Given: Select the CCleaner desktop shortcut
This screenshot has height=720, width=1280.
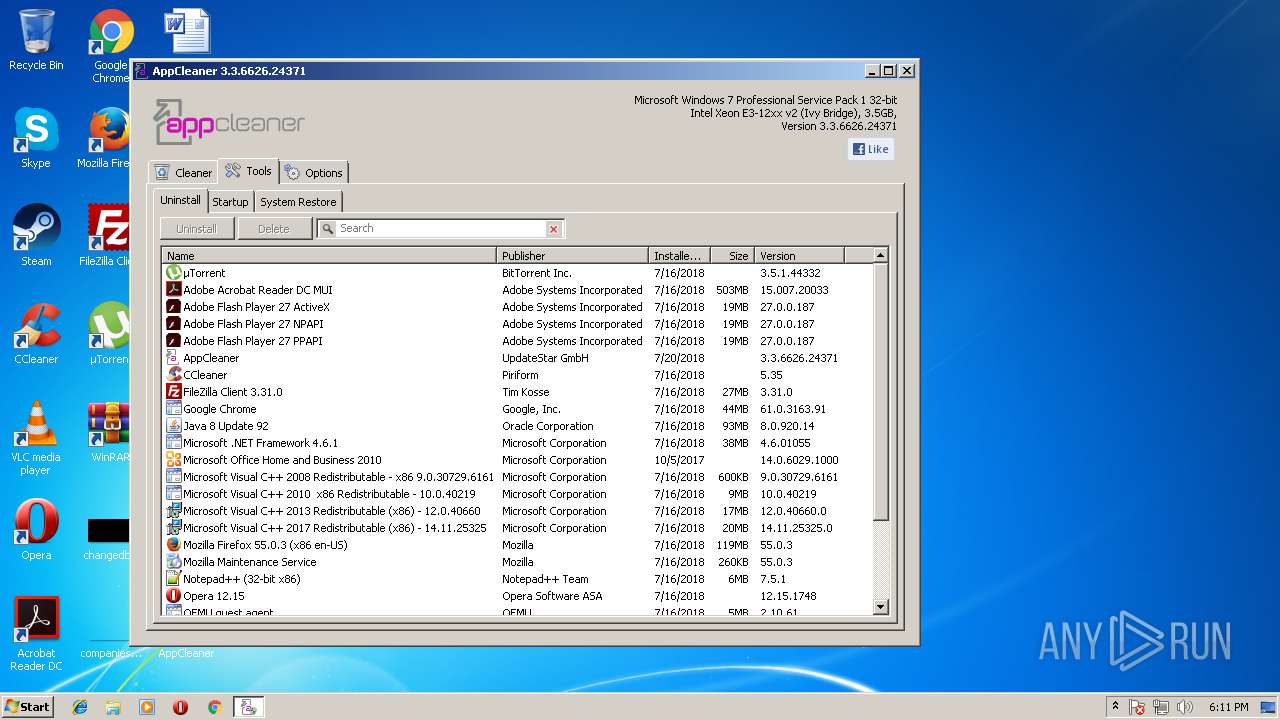Looking at the screenshot, I should pos(36,334).
